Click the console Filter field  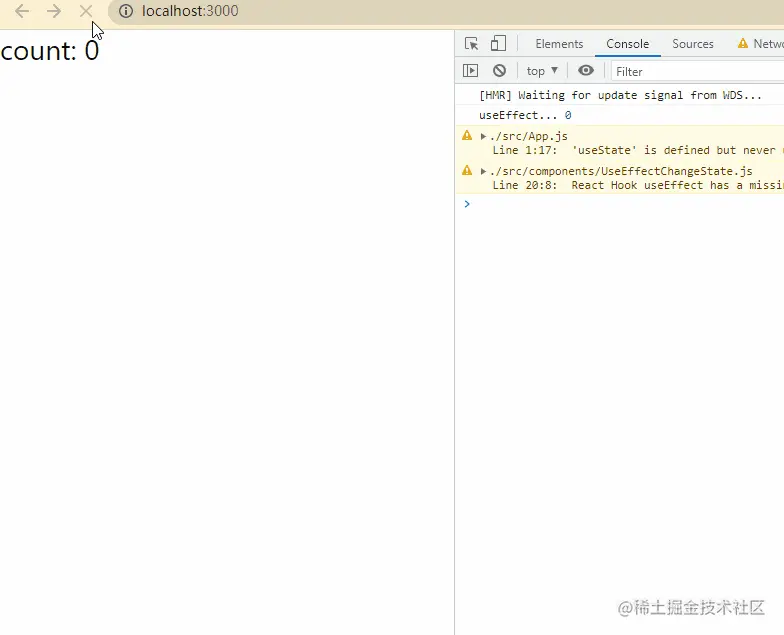(698, 72)
